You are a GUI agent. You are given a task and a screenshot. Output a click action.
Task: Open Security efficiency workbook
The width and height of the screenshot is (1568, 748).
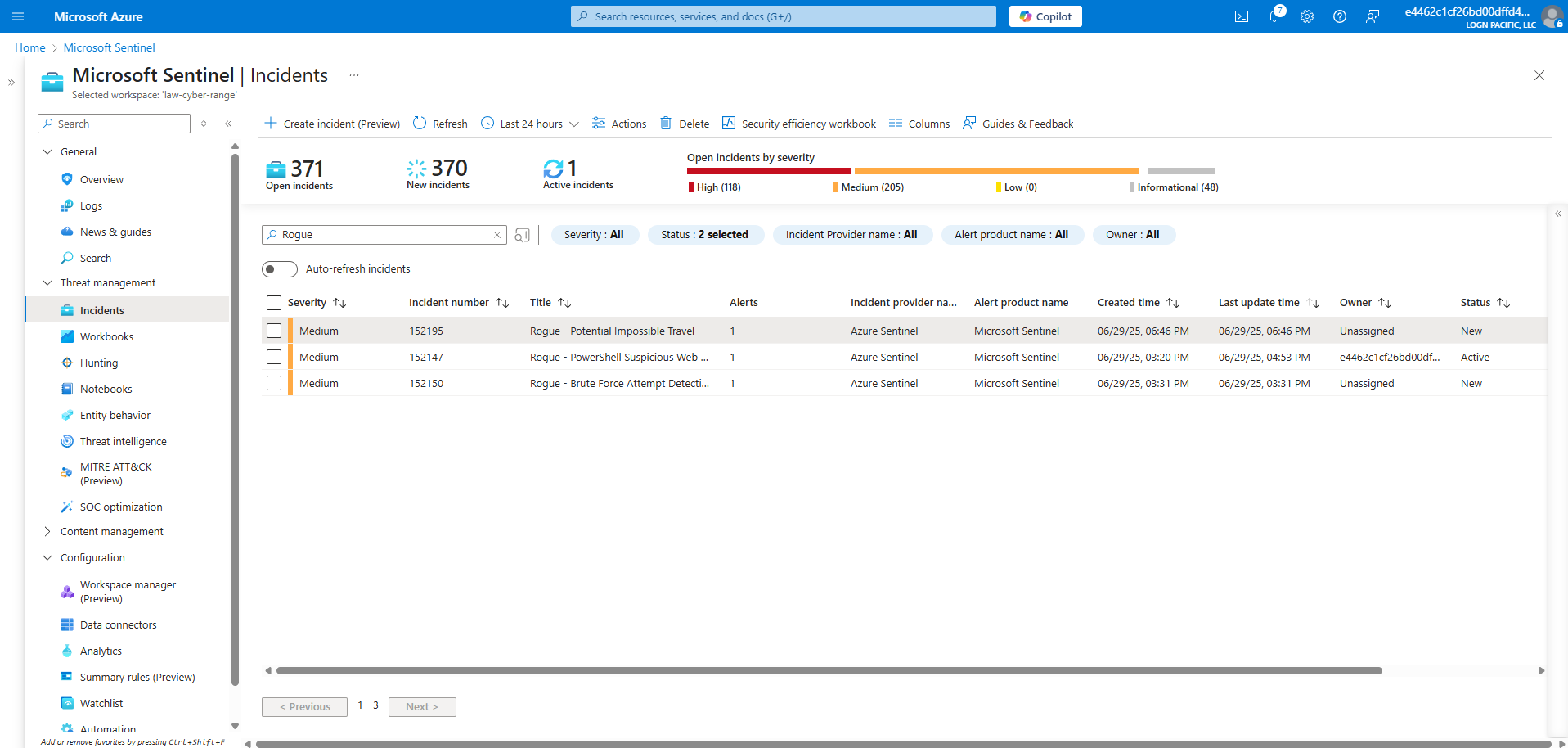(x=799, y=124)
